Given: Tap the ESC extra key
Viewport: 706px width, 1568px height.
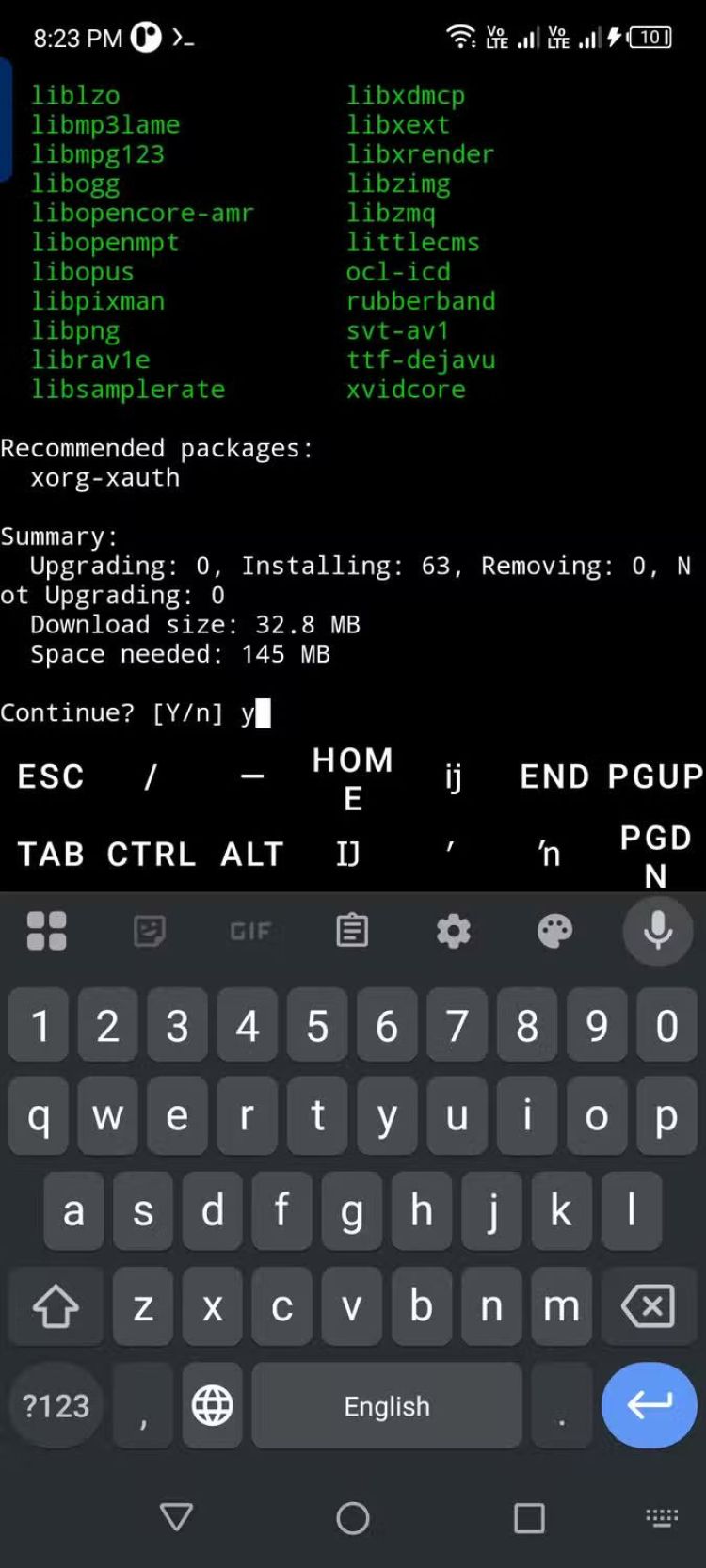Looking at the screenshot, I should [51, 776].
